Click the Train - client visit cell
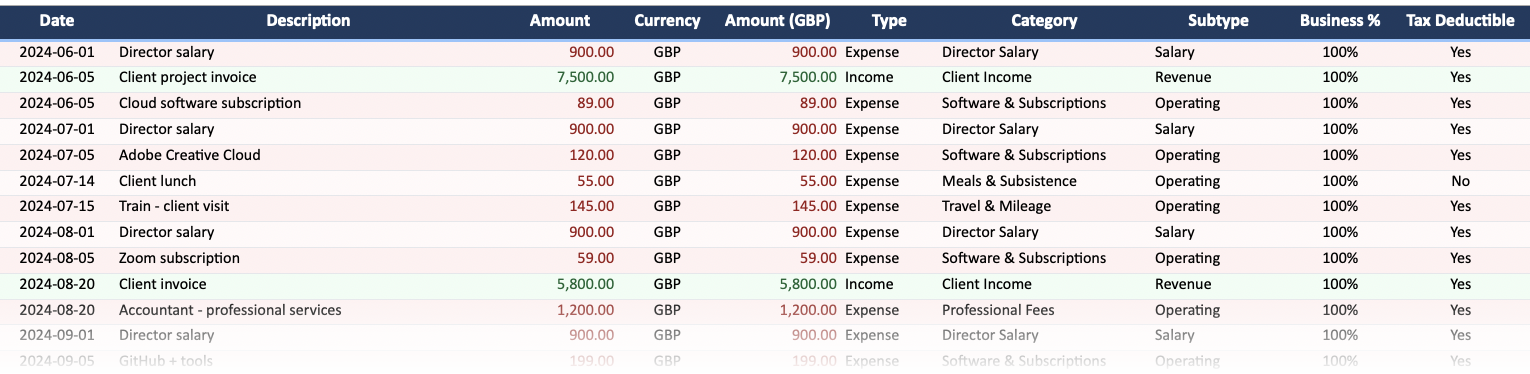Viewport: 1530px width, 374px height. pos(174,206)
